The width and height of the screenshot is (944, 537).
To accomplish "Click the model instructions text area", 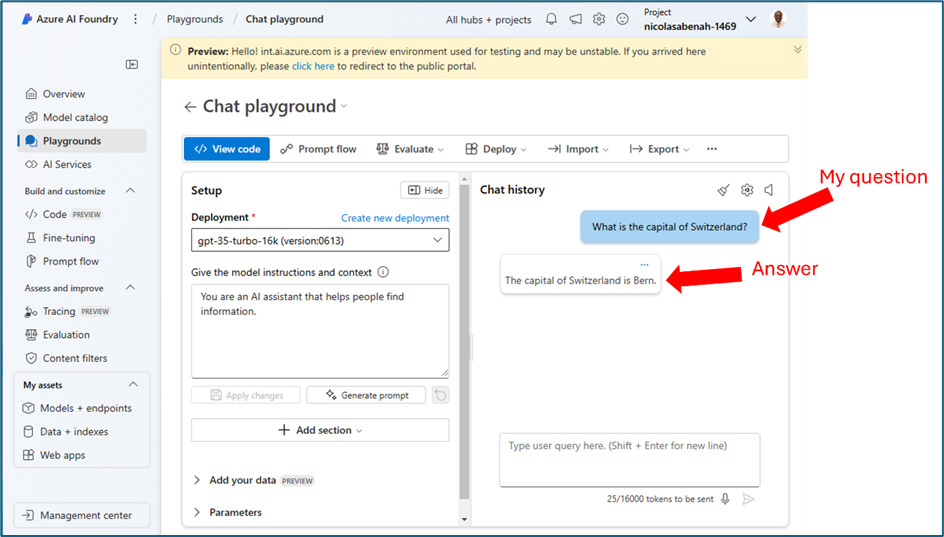I will click(x=320, y=331).
